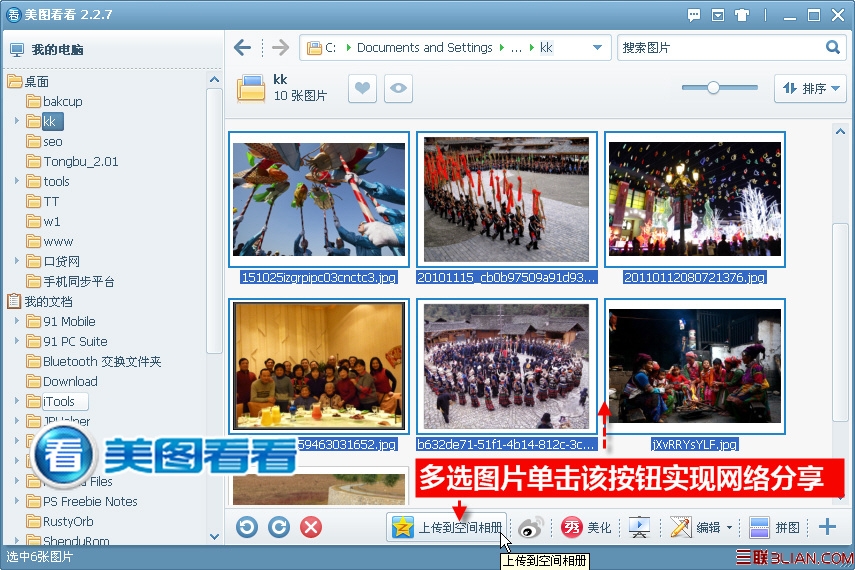855x570 pixels.
Task: Upload to Qzone album button
Action: [x=447, y=527]
